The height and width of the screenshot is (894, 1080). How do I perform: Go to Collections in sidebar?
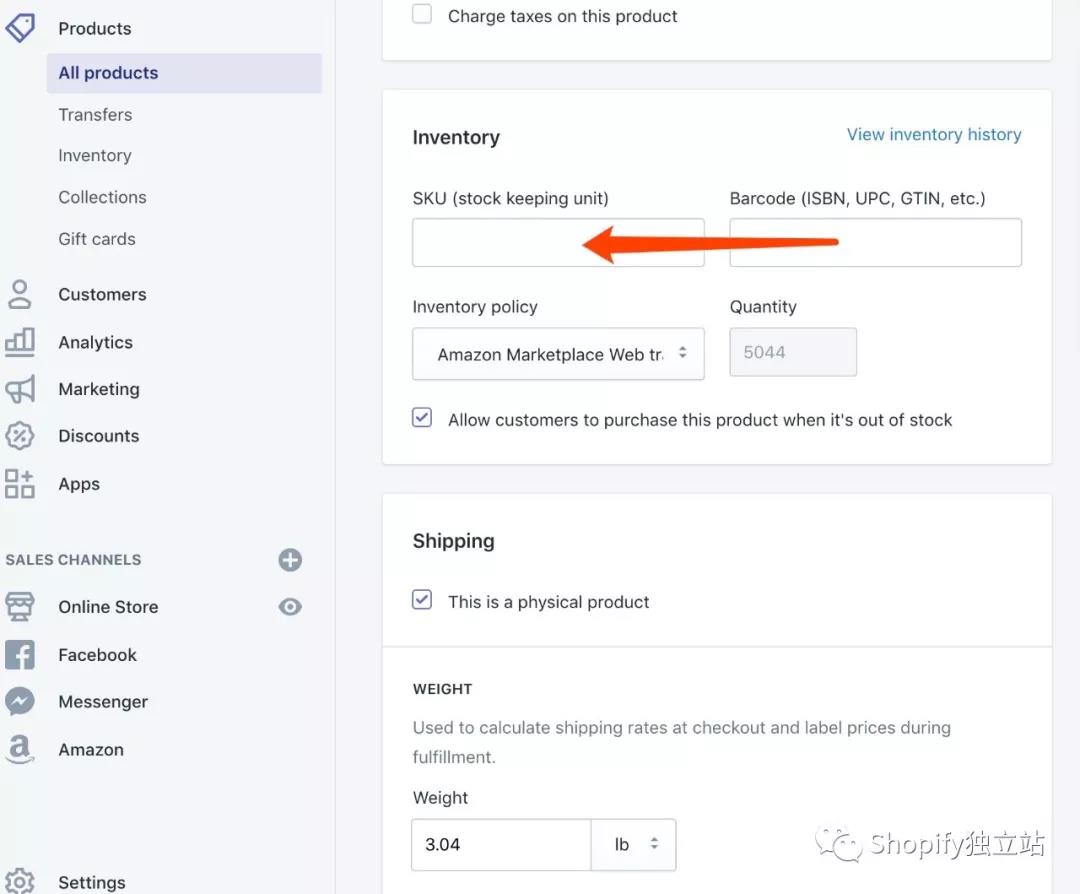[102, 197]
